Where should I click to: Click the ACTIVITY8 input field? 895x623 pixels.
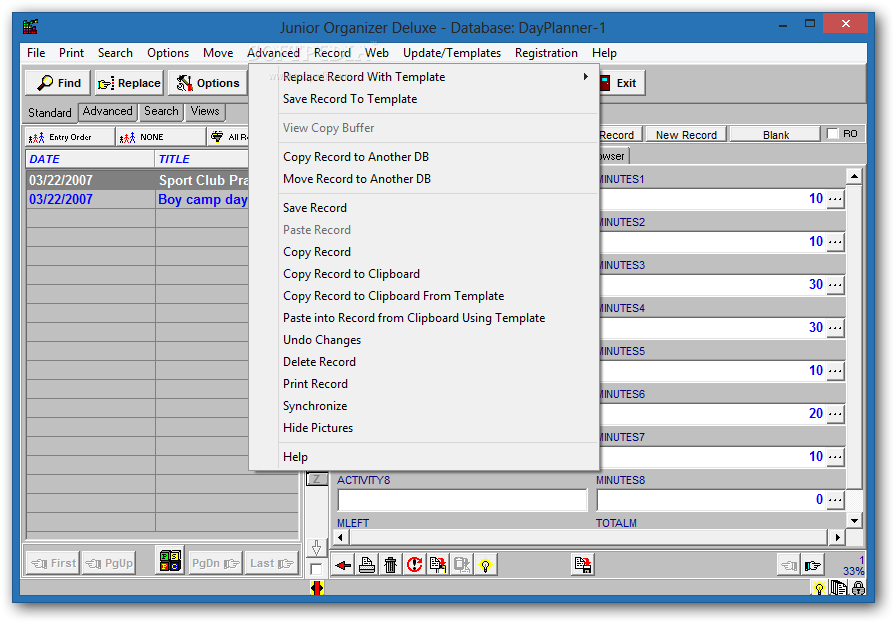coord(462,500)
